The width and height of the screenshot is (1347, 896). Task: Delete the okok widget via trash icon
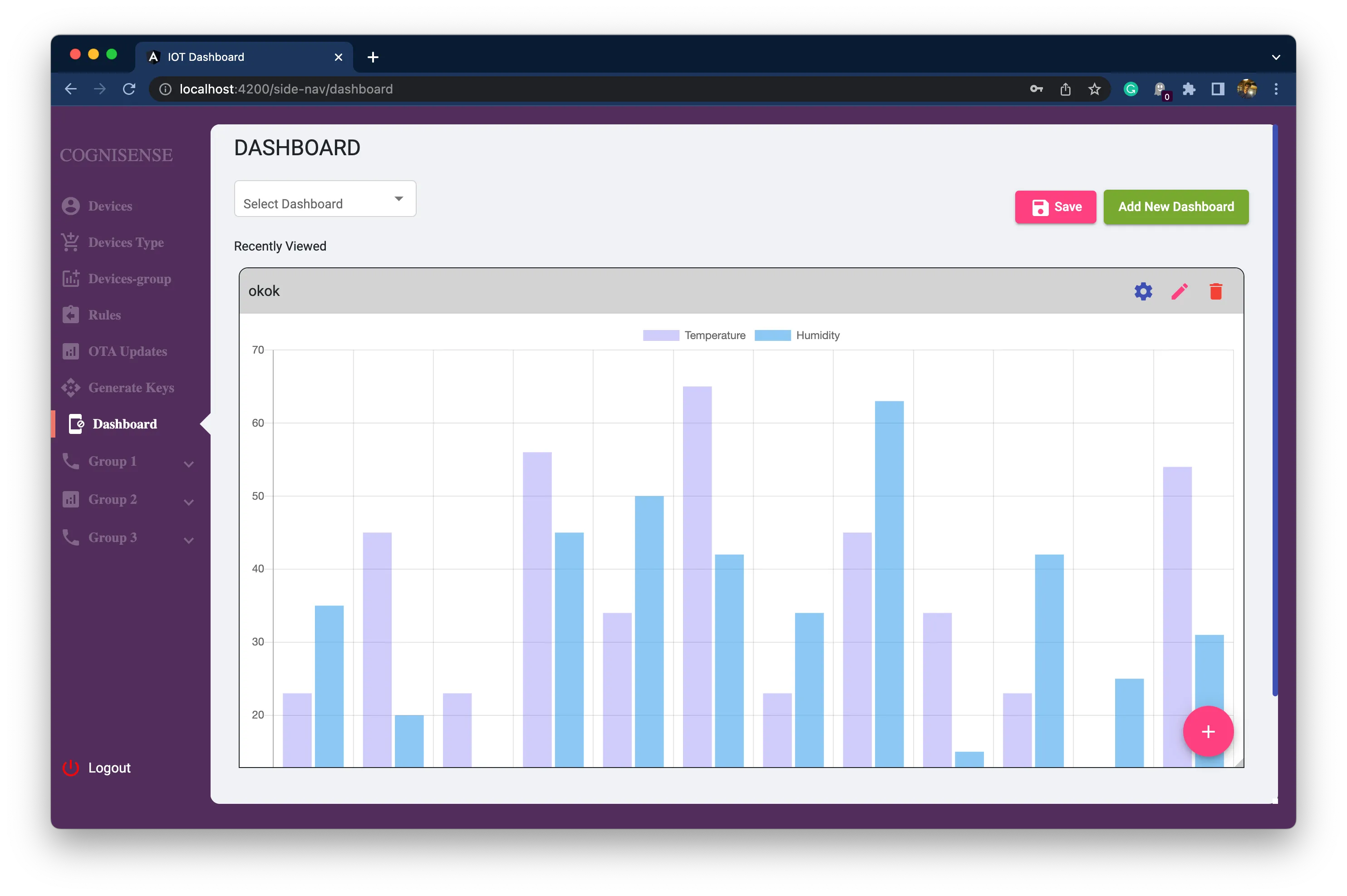(x=1216, y=291)
